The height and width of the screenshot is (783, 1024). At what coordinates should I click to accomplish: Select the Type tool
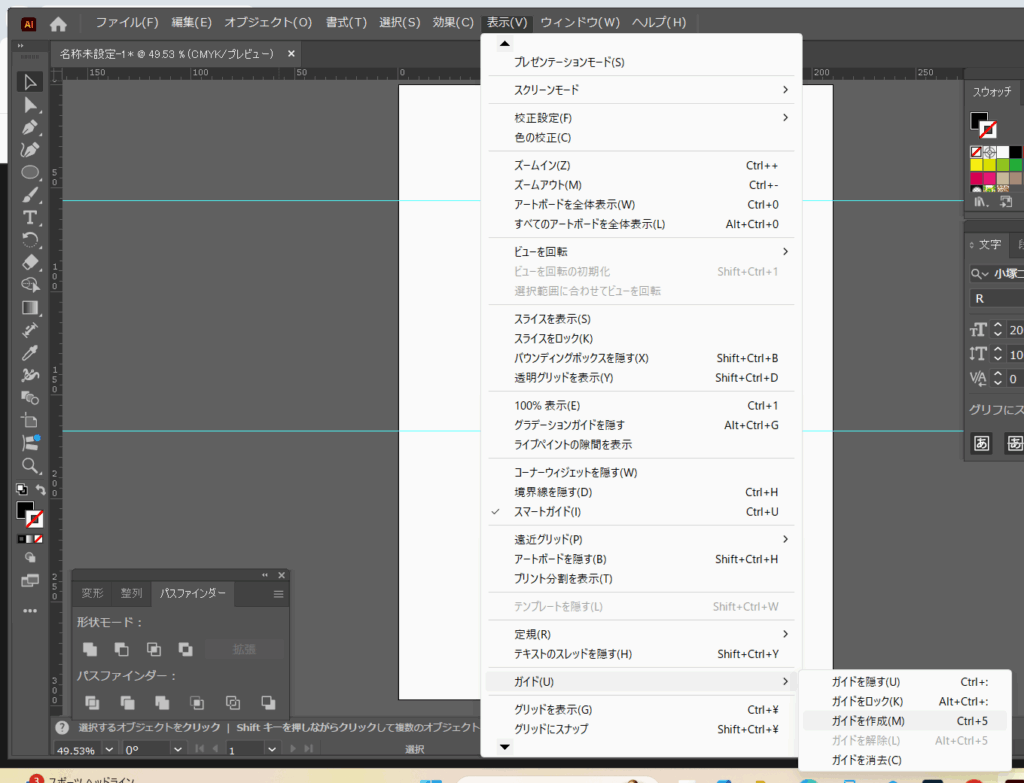(x=30, y=217)
